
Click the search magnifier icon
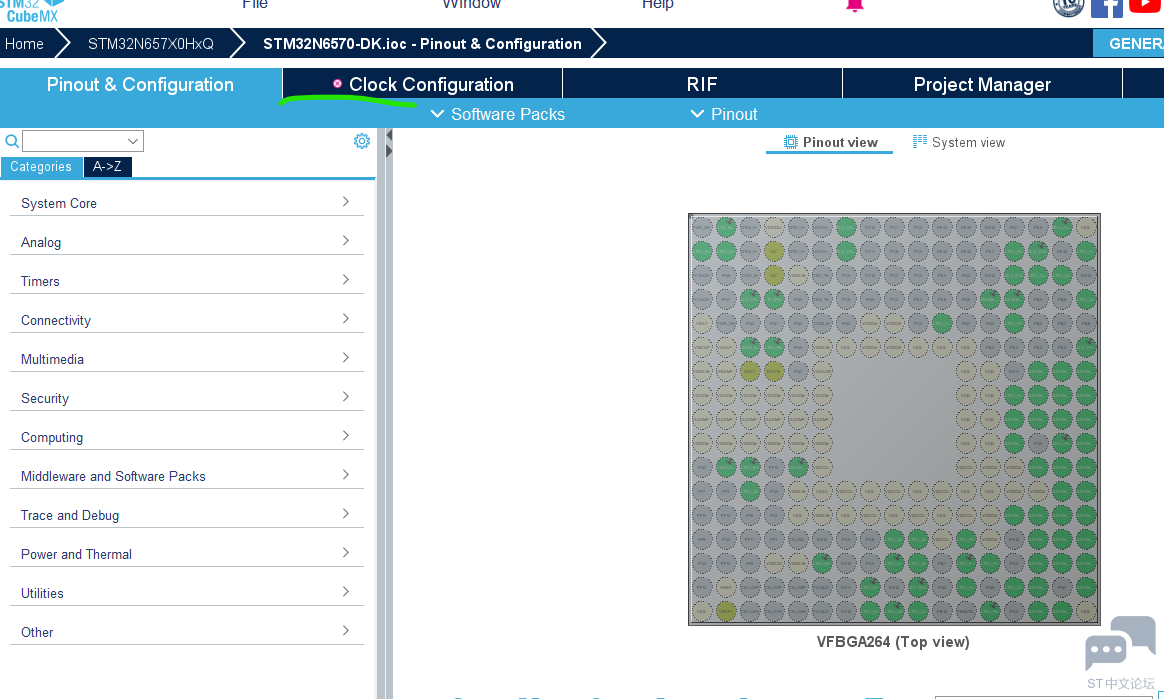tap(12, 141)
